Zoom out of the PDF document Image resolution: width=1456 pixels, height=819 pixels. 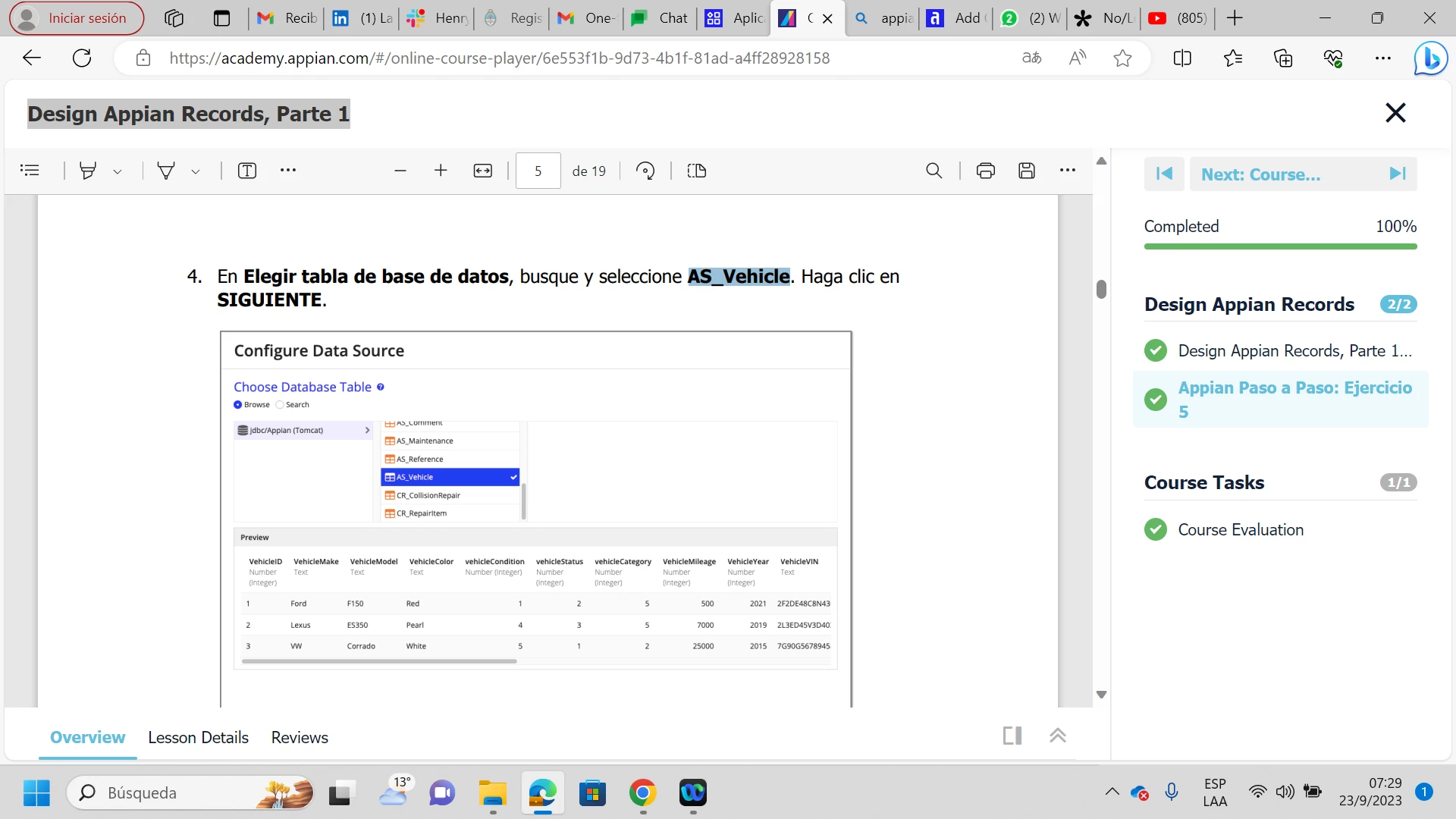click(x=400, y=171)
